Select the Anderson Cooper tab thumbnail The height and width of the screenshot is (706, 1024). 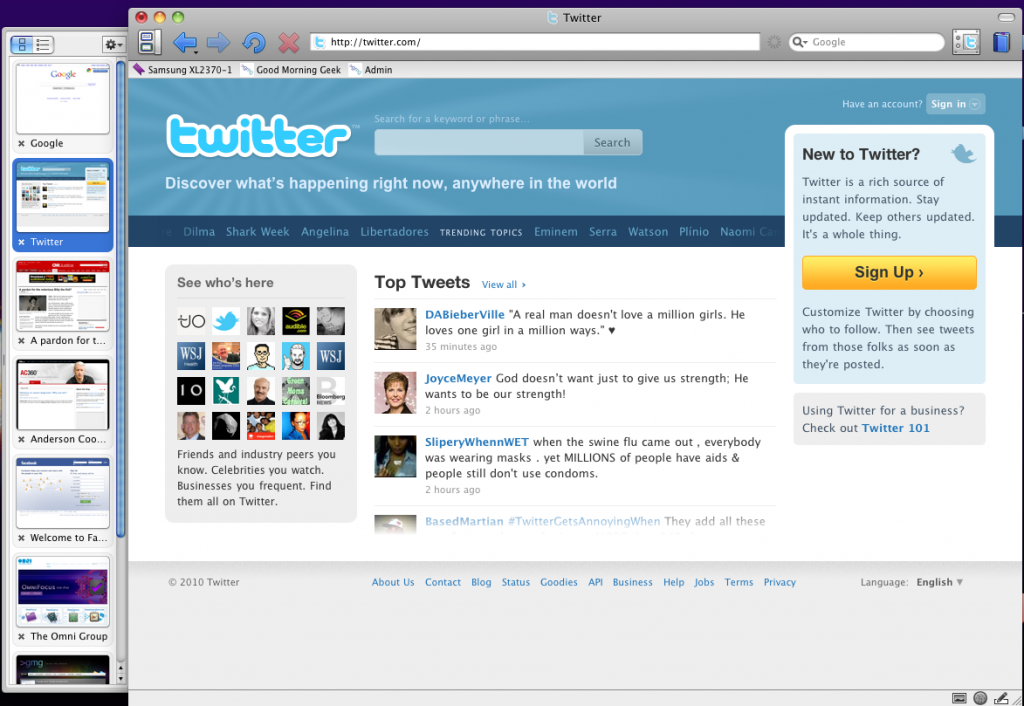point(63,394)
